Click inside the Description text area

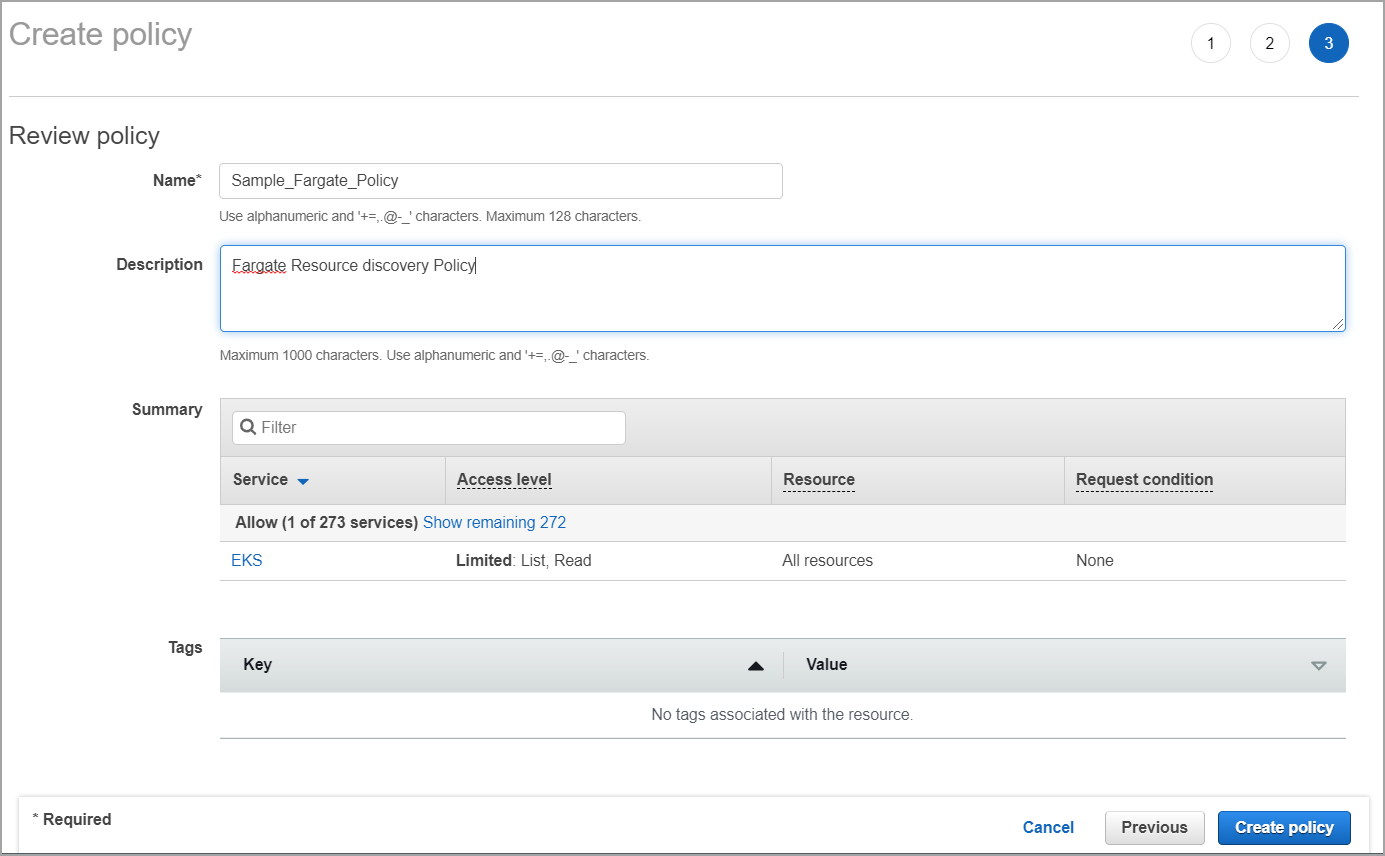click(x=780, y=287)
